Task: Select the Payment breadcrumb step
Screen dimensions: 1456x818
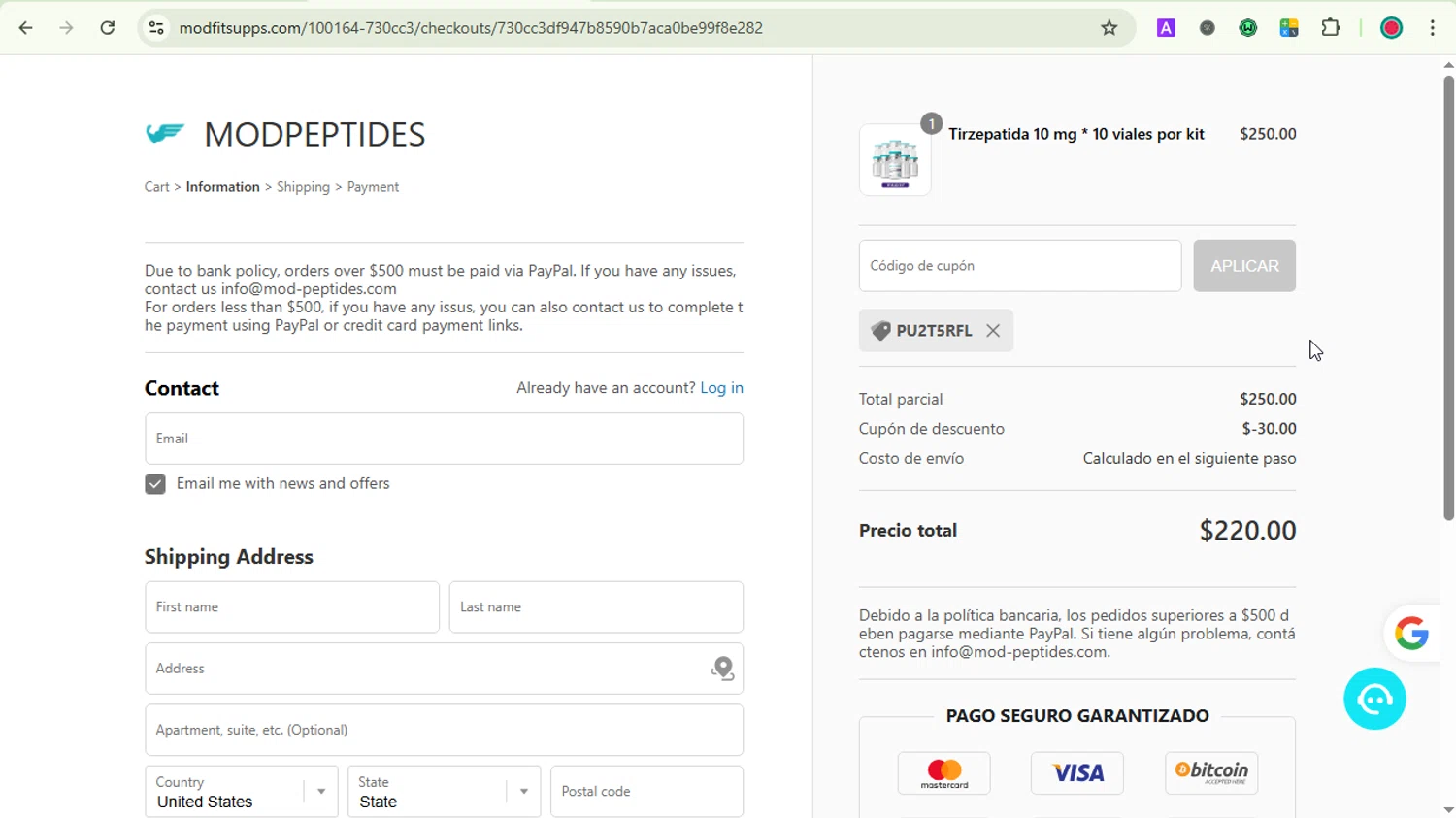Action: [373, 187]
